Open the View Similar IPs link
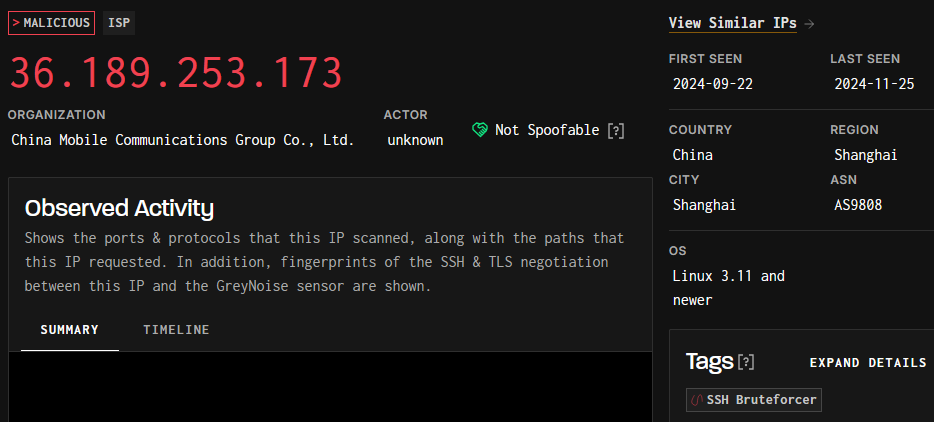 tap(732, 23)
